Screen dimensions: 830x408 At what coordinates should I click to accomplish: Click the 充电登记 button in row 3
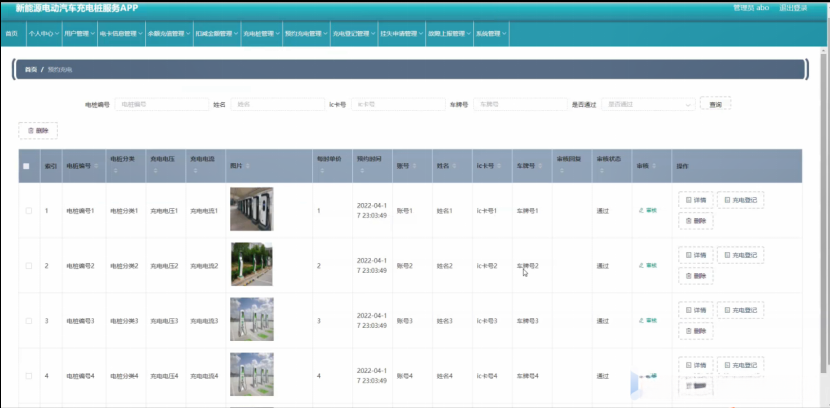tap(740, 310)
